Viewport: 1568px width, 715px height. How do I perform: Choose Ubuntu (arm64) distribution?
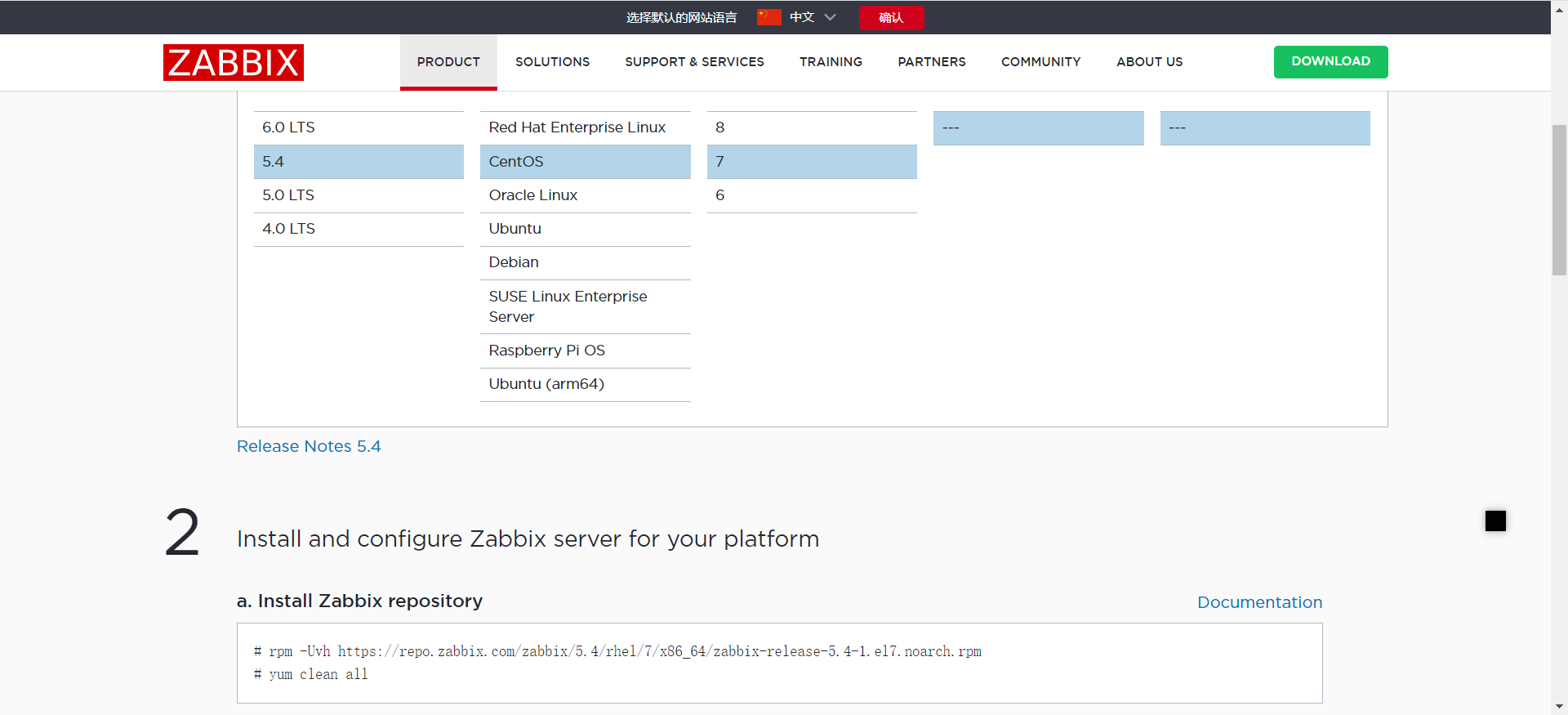click(x=585, y=384)
